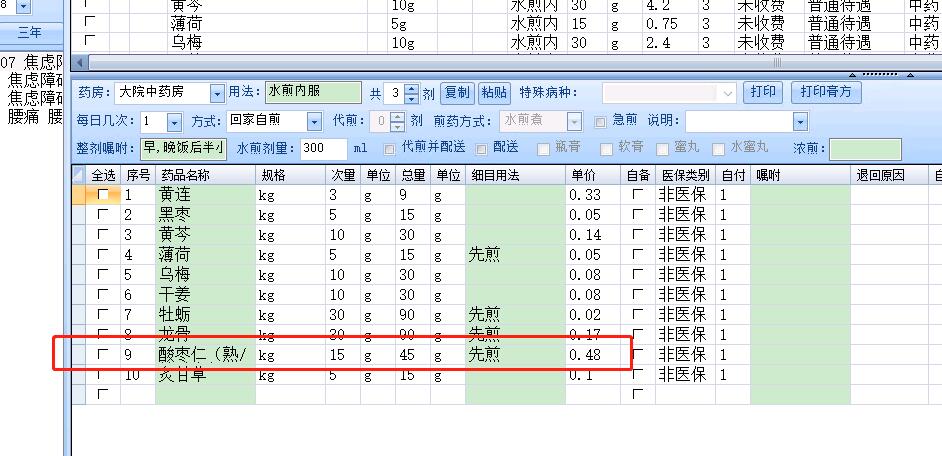Decrease the 共 剂 count with down arrow
942x456 pixels.
pyautogui.click(x=412, y=99)
